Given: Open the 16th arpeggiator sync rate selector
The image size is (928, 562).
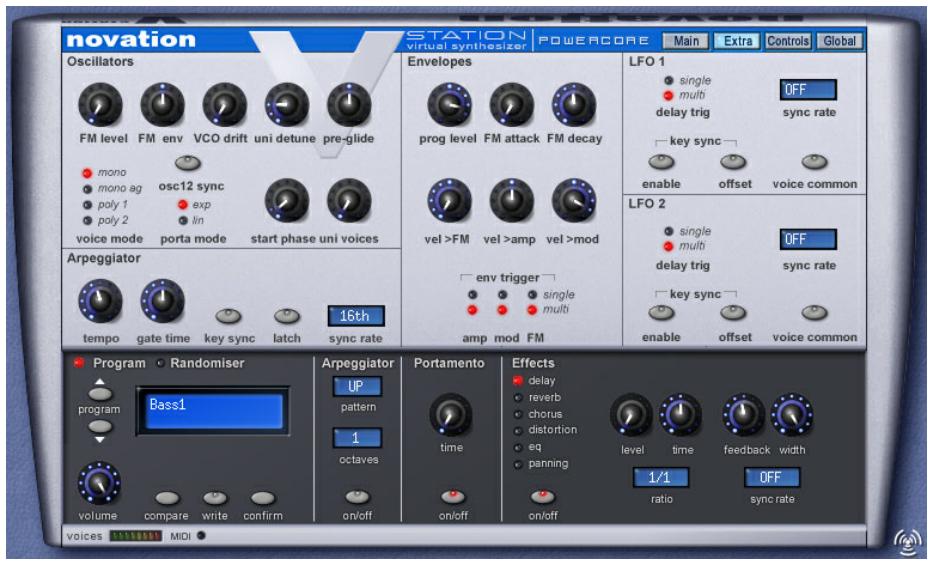Looking at the screenshot, I should pyautogui.click(x=356, y=316).
